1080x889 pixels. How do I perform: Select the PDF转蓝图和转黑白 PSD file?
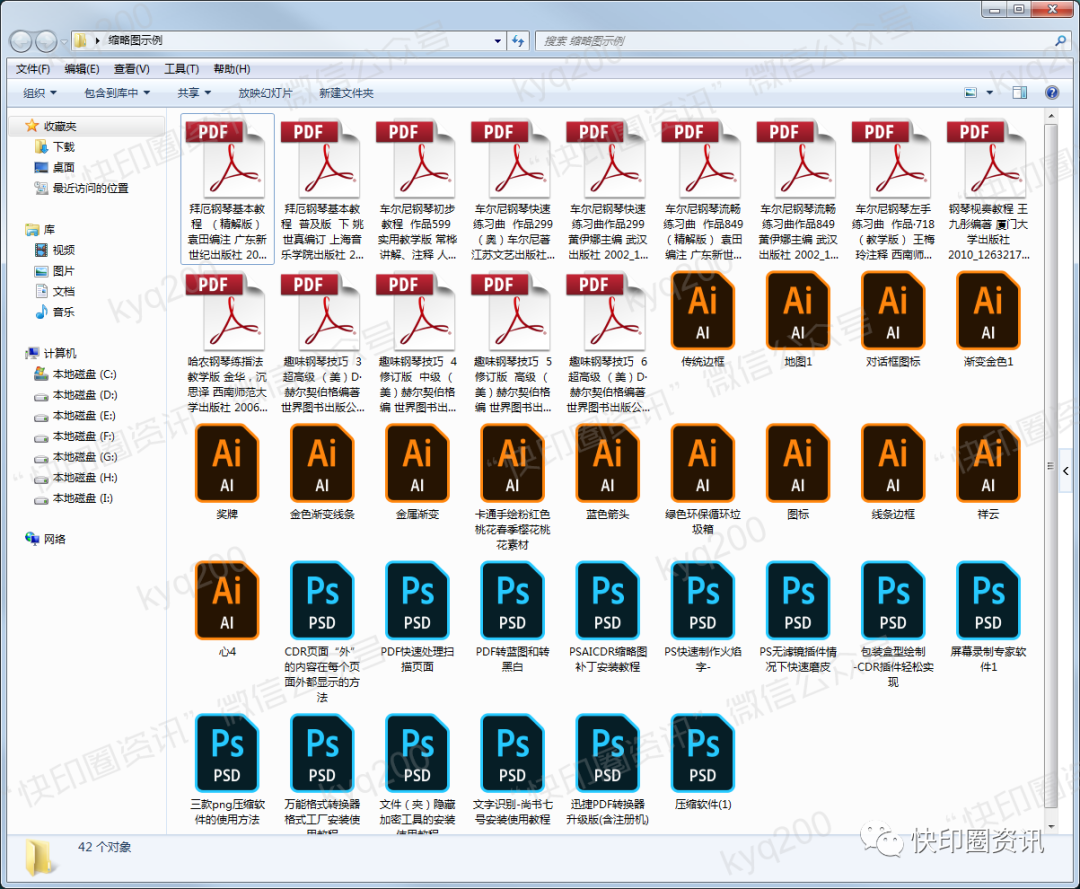512,617
